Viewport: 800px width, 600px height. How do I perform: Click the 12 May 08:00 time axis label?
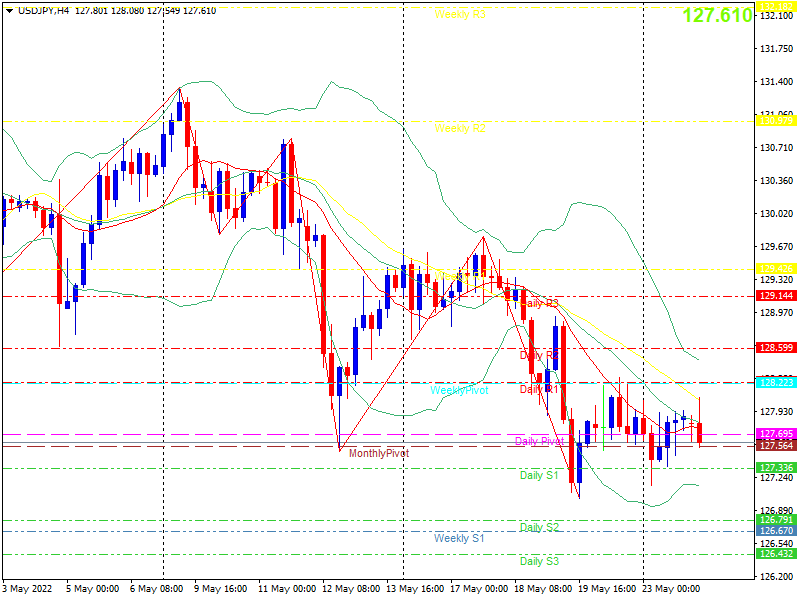coord(351,589)
